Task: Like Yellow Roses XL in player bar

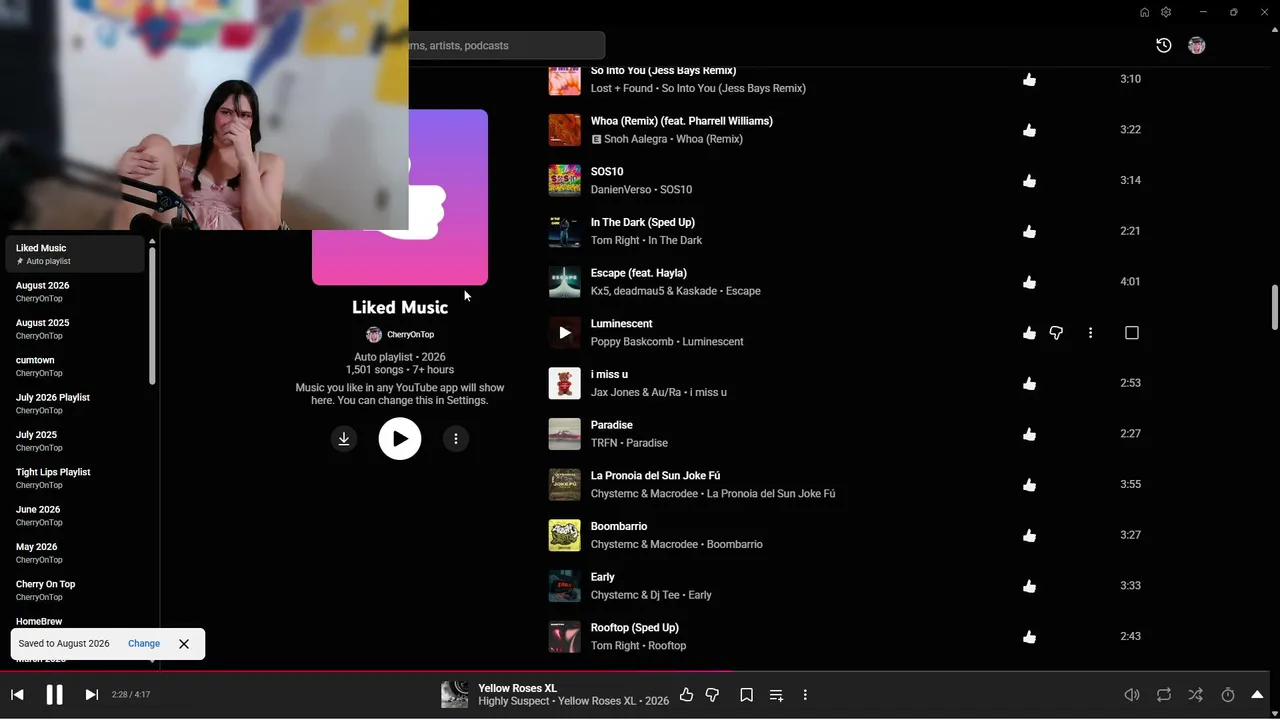Action: pos(686,695)
